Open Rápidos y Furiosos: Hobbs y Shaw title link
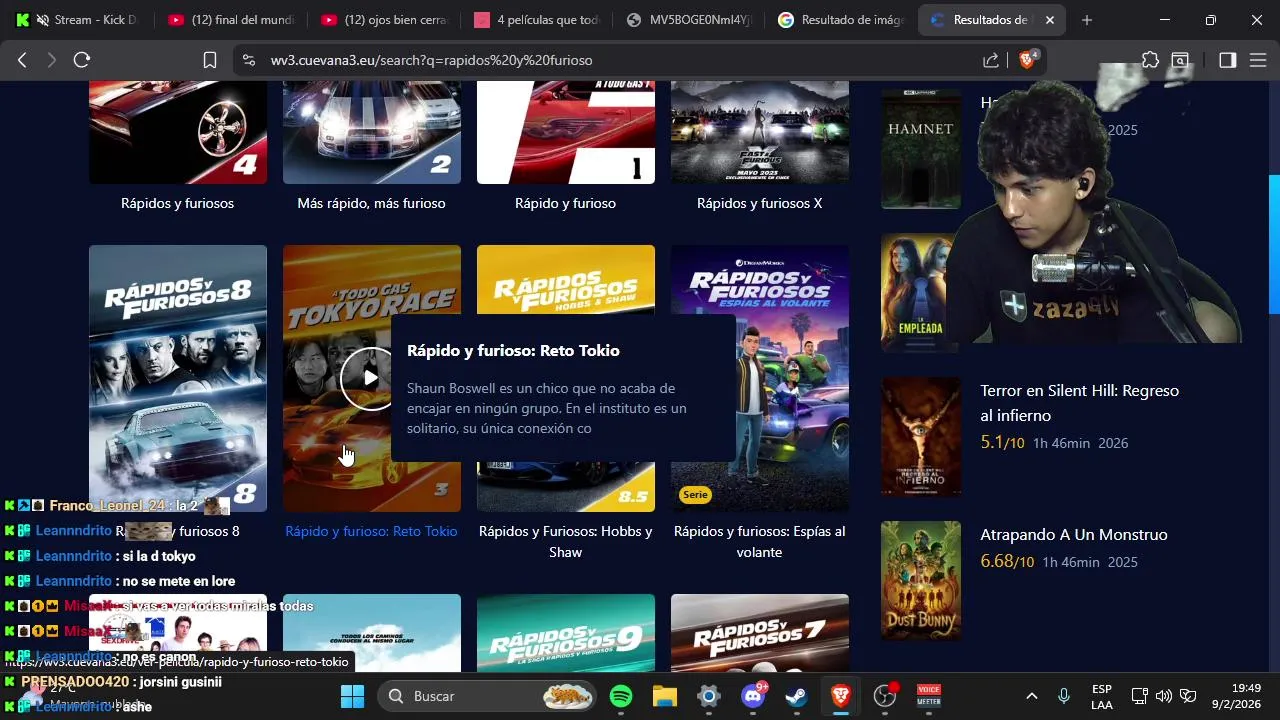Viewport: 1280px width, 720px height. click(x=566, y=541)
